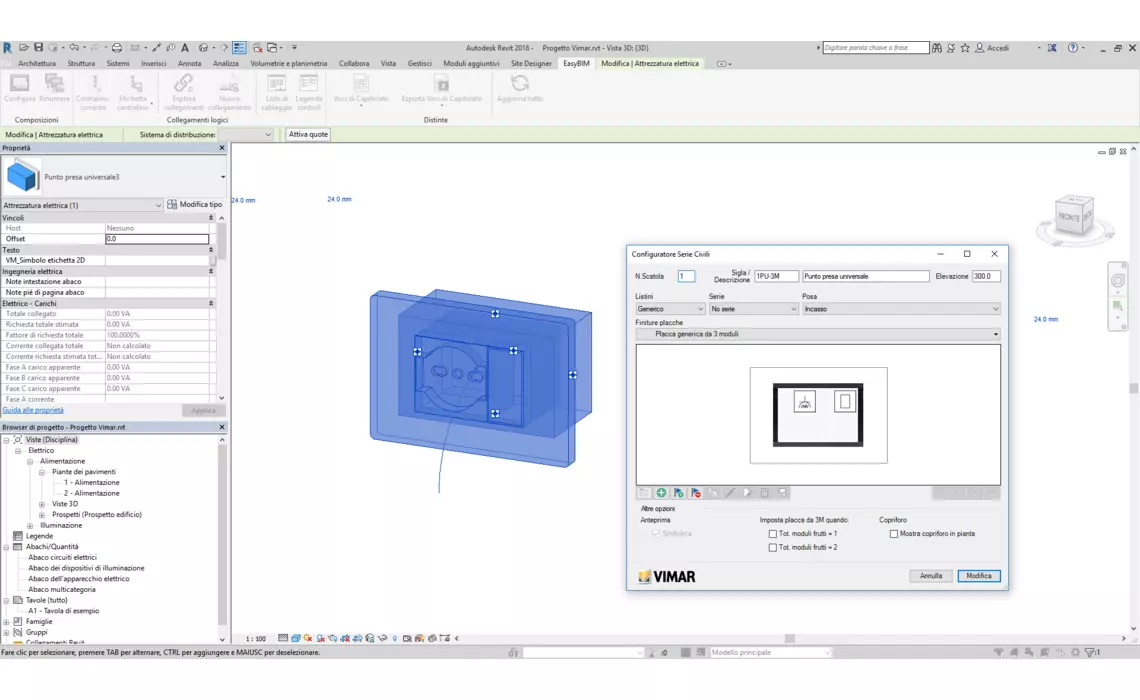The width and height of the screenshot is (1140, 700).
Task: Click the Undo arrow in quick access toolbar
Action: click(x=73, y=48)
